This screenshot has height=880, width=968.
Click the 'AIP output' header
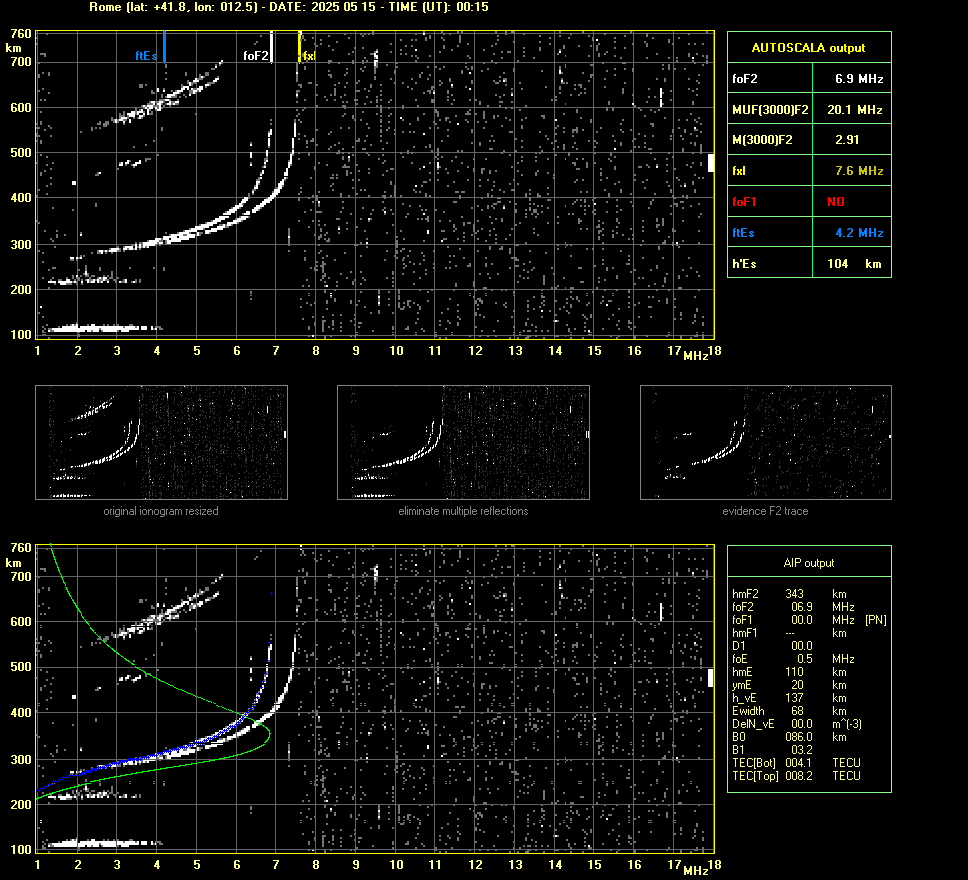click(x=809, y=563)
